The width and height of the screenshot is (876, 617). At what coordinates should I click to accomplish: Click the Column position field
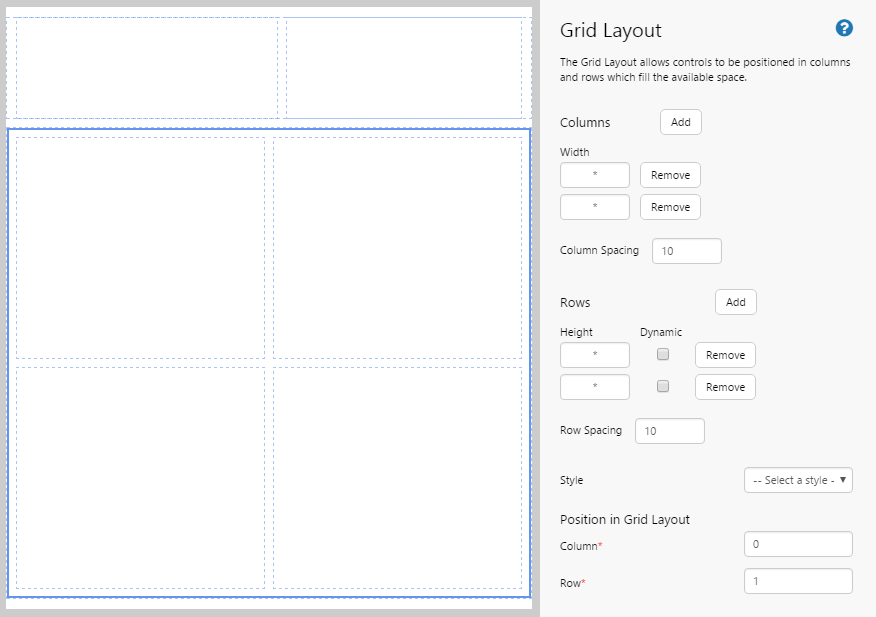(798, 544)
